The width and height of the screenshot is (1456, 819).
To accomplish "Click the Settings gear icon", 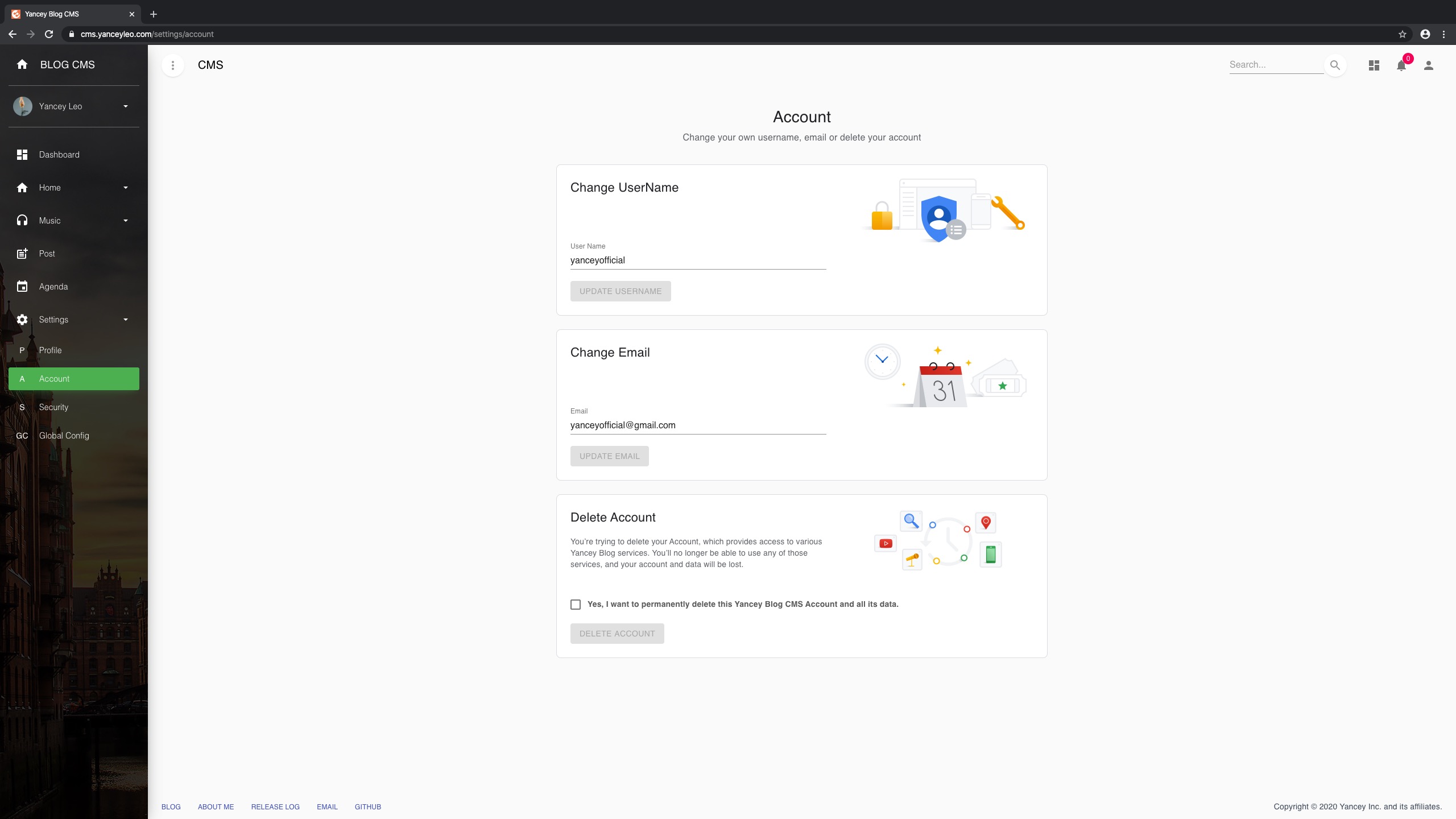I will (x=22, y=320).
